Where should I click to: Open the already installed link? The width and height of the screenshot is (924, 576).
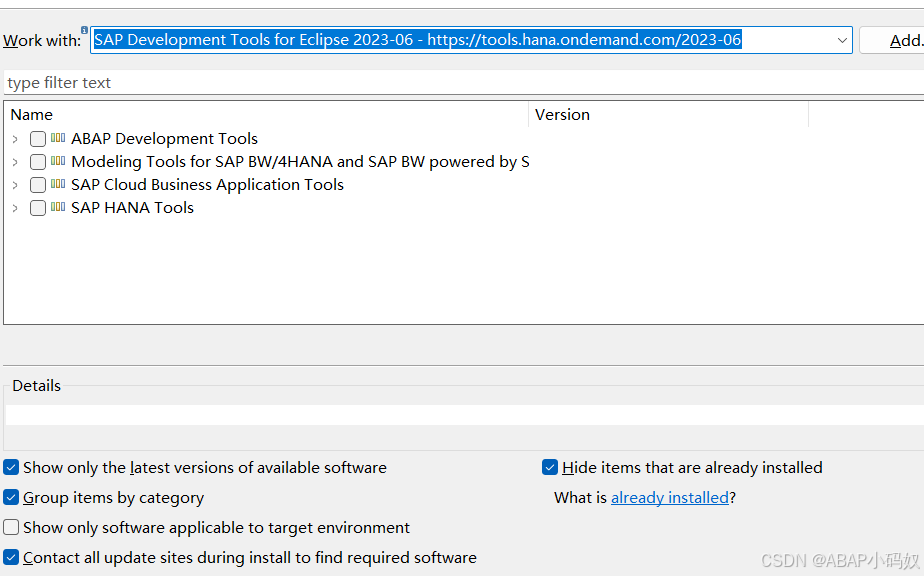pyautogui.click(x=669, y=498)
